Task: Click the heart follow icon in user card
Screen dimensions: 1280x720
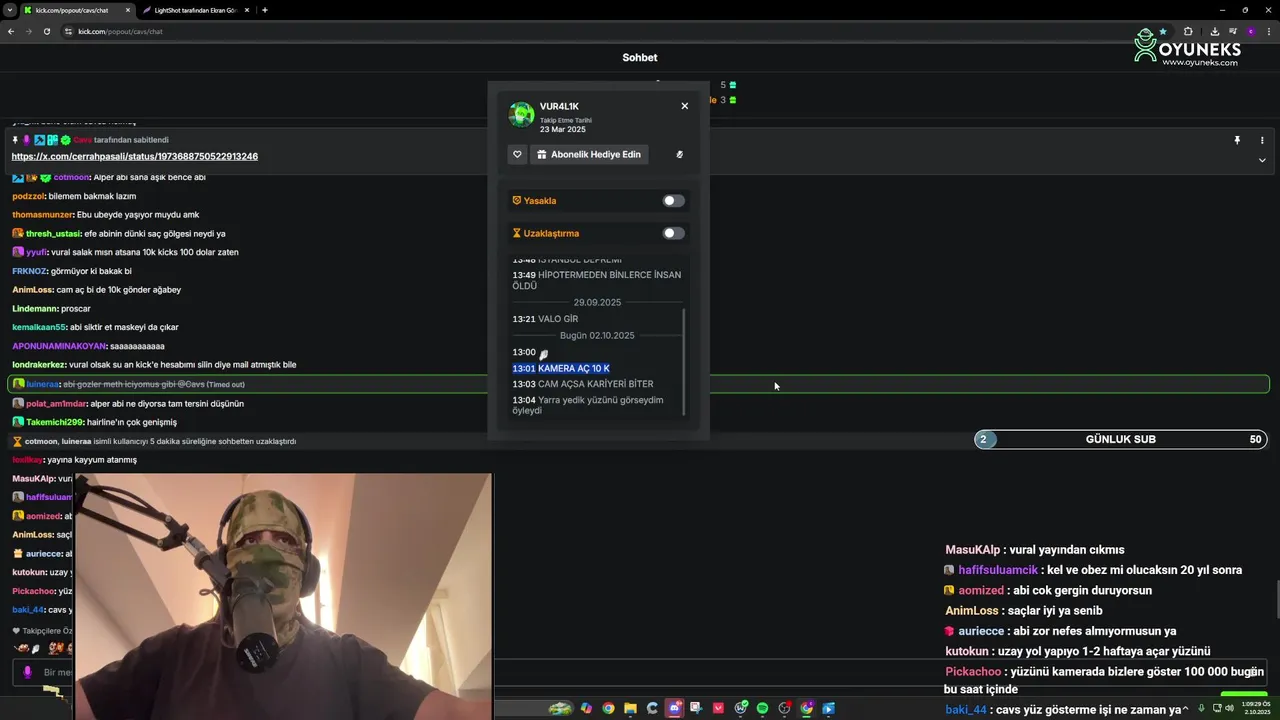Action: [517, 154]
